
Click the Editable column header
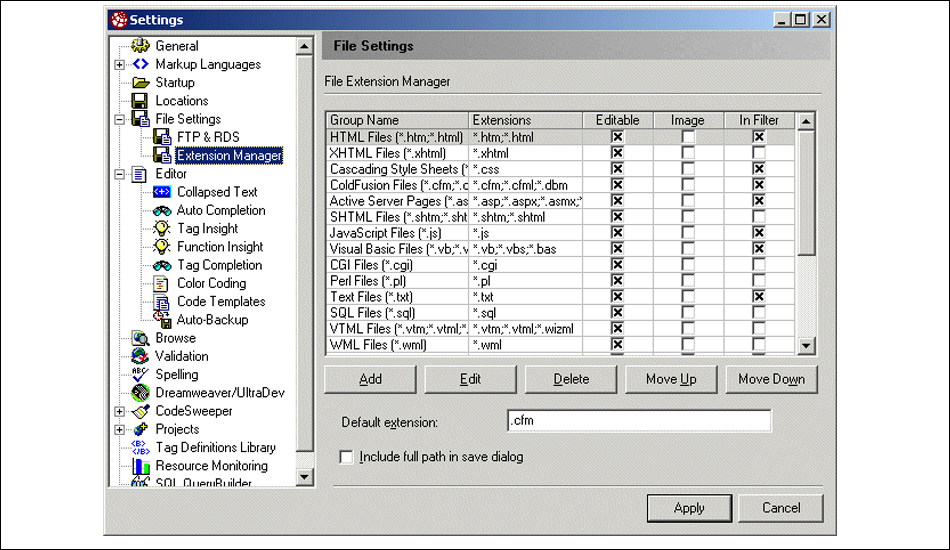click(x=617, y=120)
